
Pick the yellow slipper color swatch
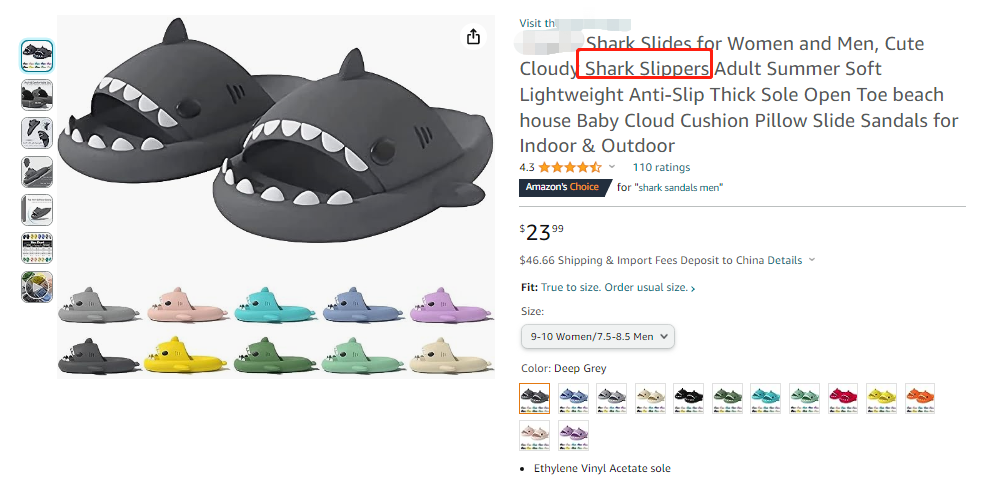(x=881, y=398)
